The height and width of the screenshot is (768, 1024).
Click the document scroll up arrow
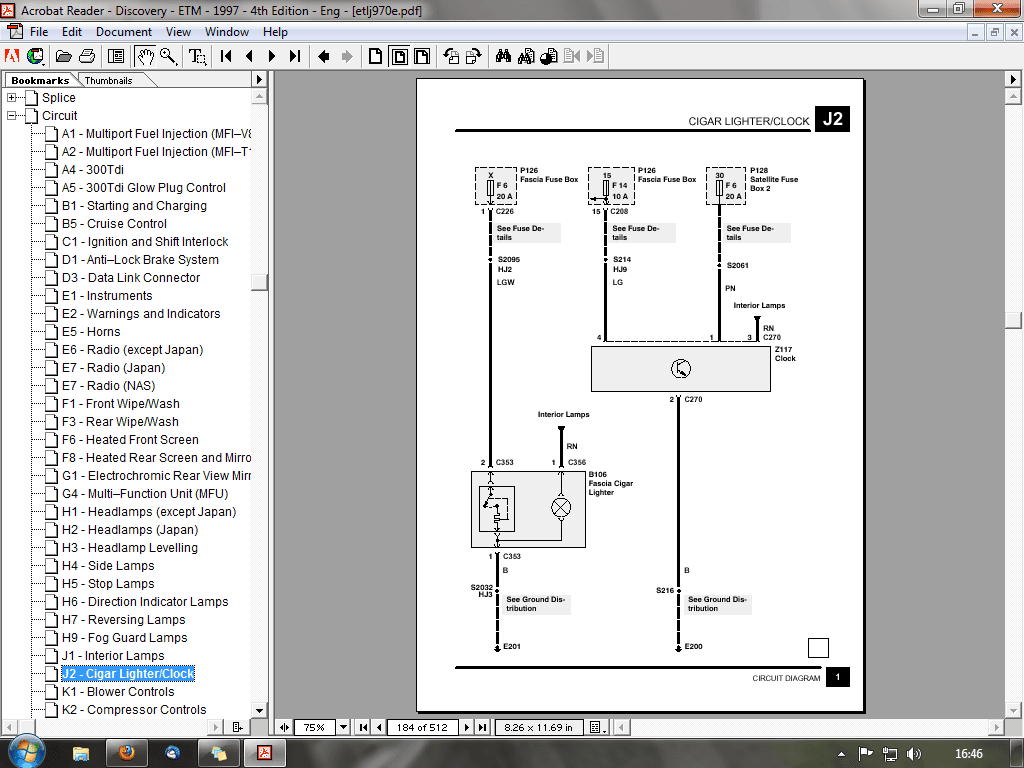[x=1013, y=97]
